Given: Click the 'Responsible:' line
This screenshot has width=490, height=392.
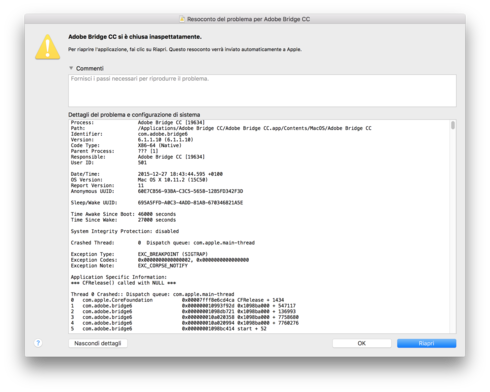Looking at the screenshot, I should tap(138, 157).
